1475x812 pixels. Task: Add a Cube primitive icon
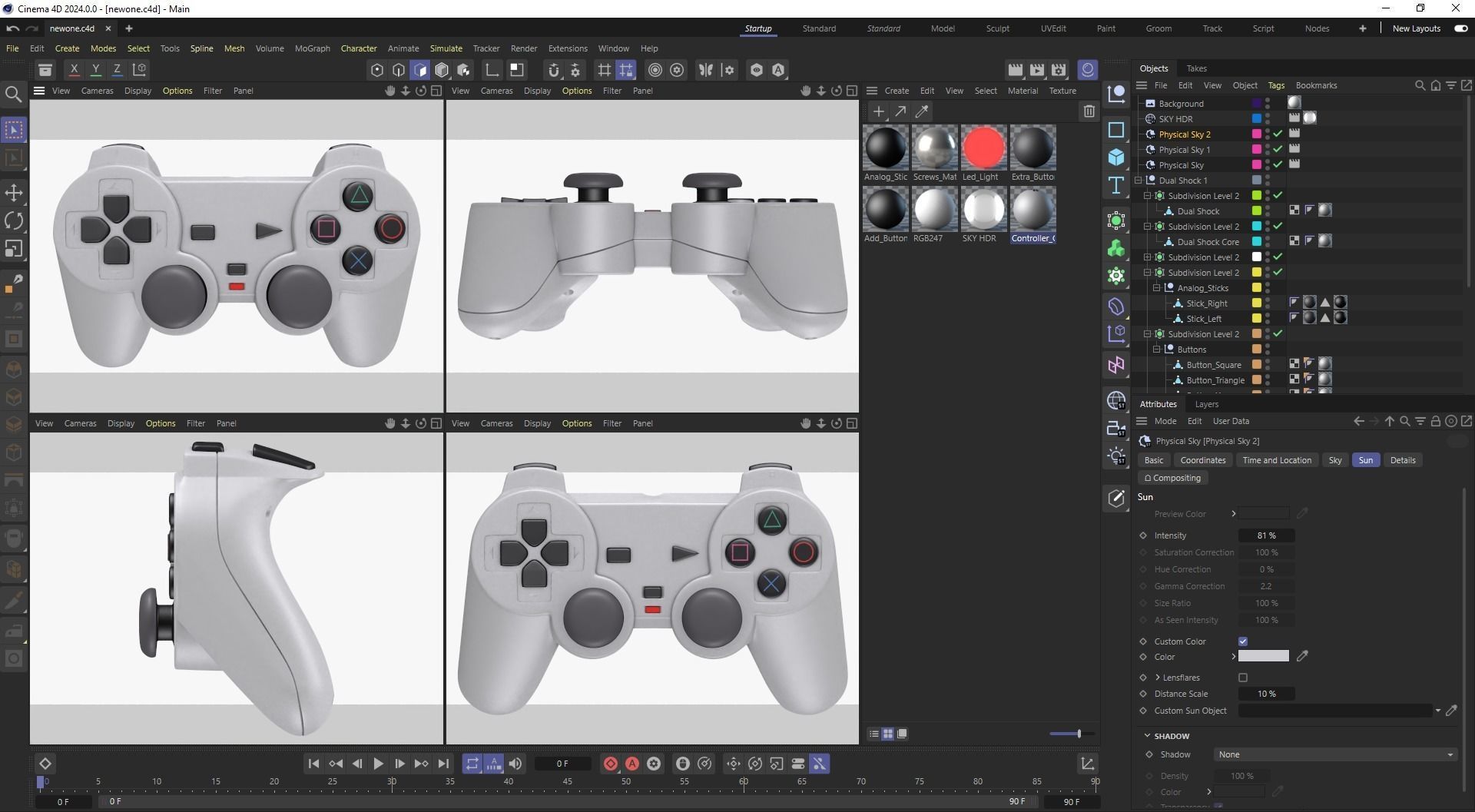tap(1116, 157)
